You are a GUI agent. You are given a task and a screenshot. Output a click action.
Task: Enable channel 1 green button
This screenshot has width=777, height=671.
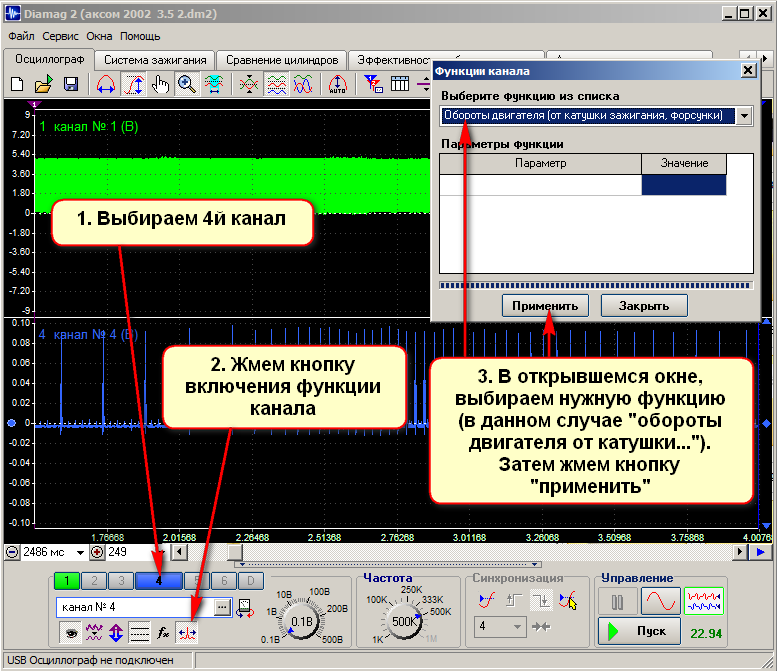tap(67, 581)
